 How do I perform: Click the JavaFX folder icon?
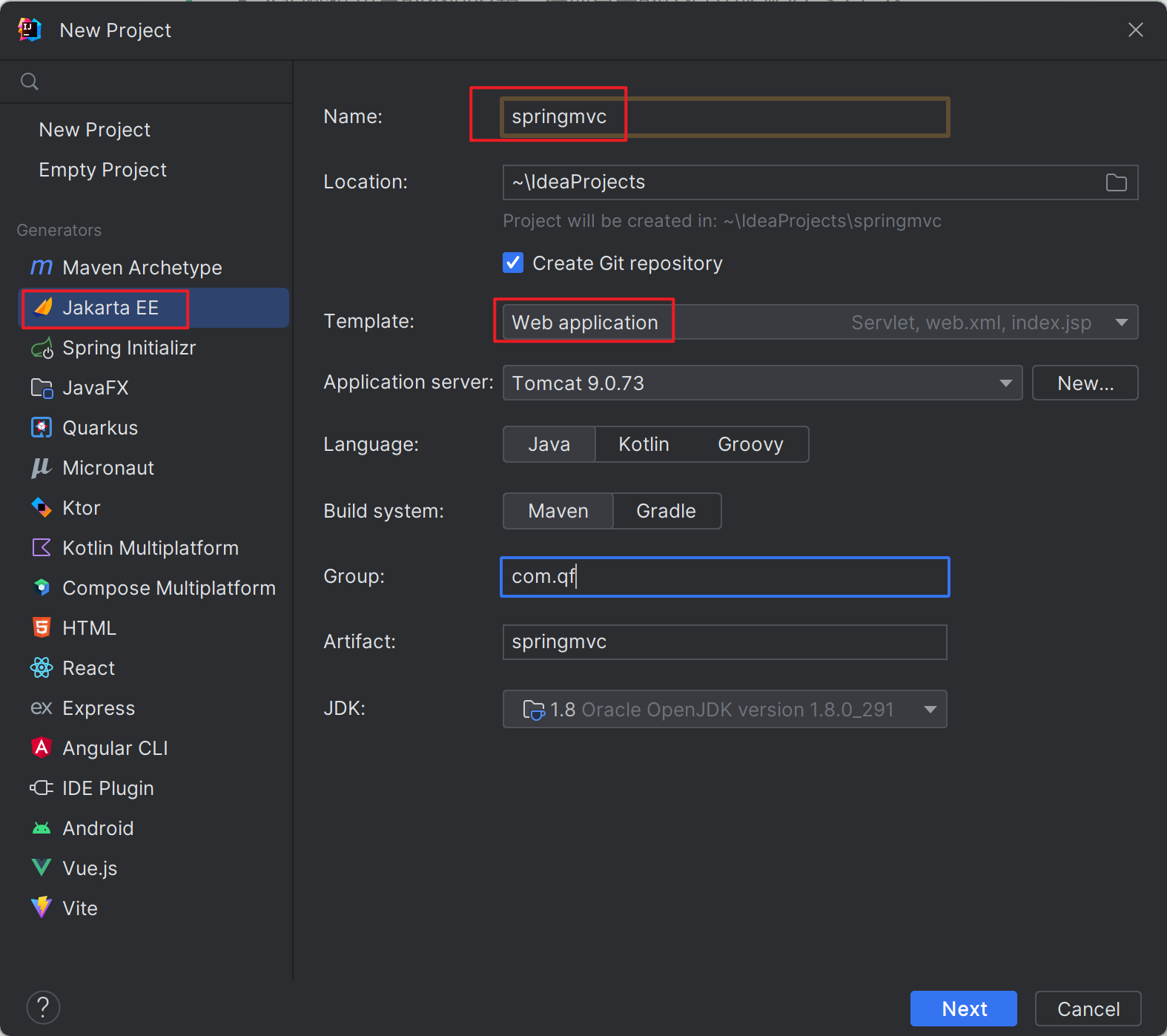click(42, 388)
